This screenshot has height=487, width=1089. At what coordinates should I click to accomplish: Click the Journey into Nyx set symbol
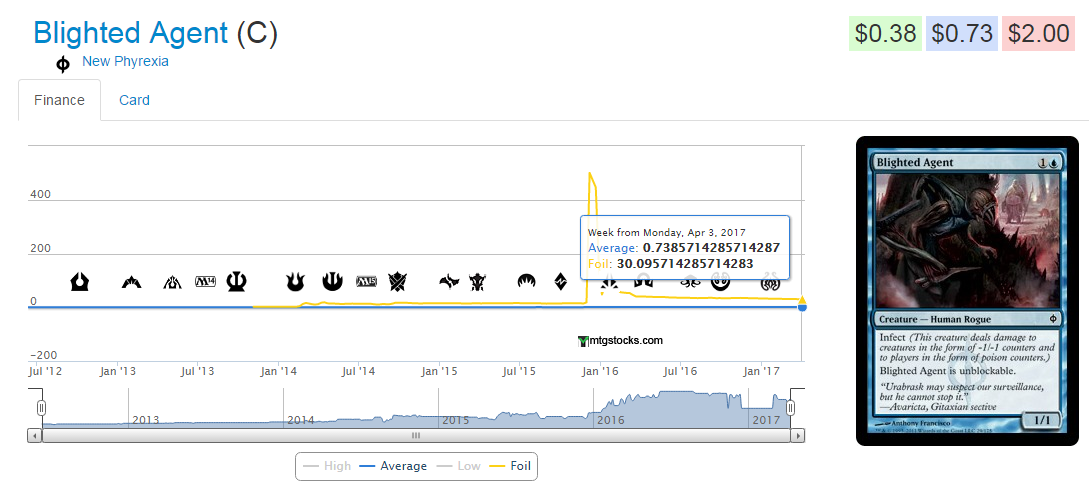pyautogui.click(x=333, y=281)
